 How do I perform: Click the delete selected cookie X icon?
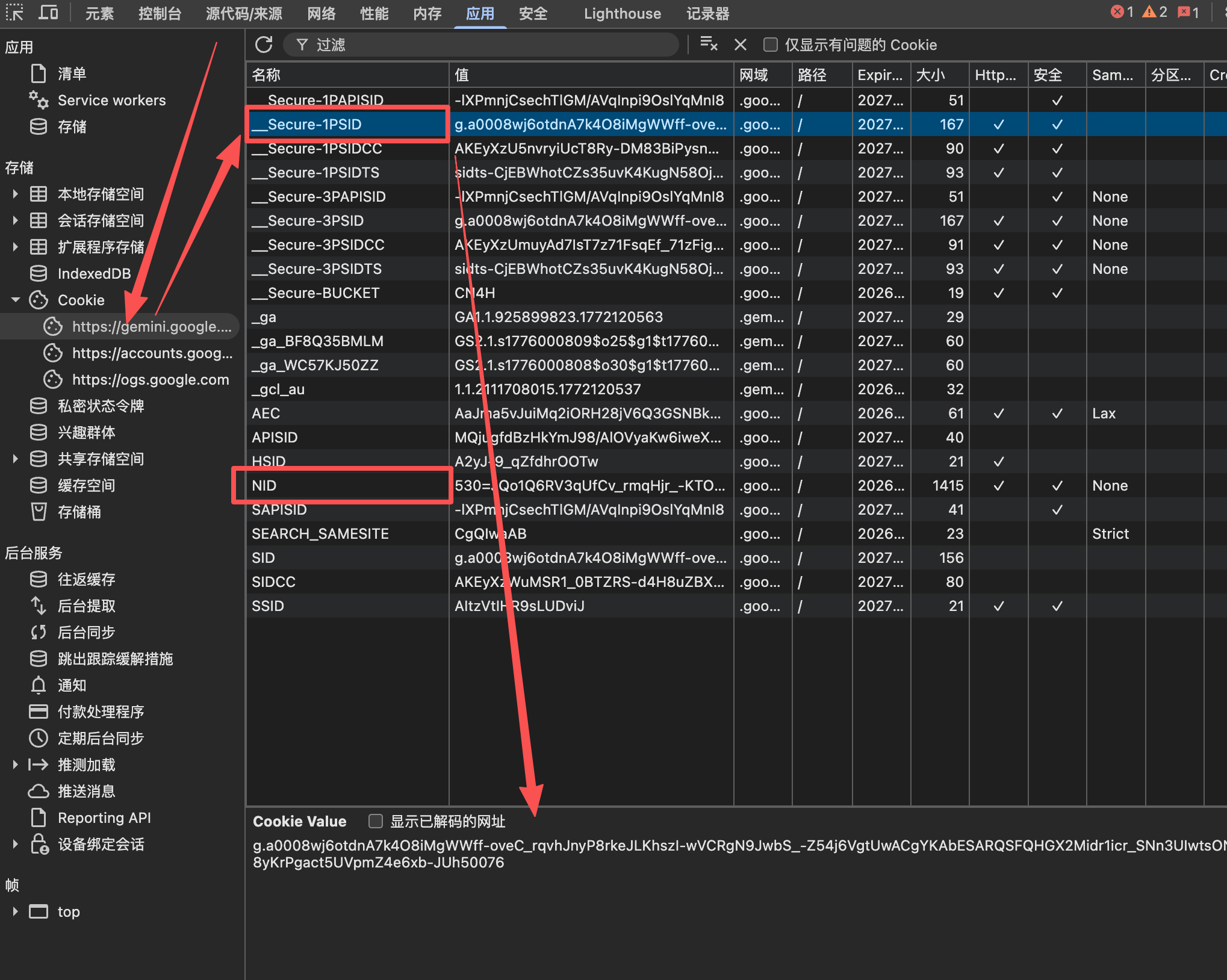(740, 45)
